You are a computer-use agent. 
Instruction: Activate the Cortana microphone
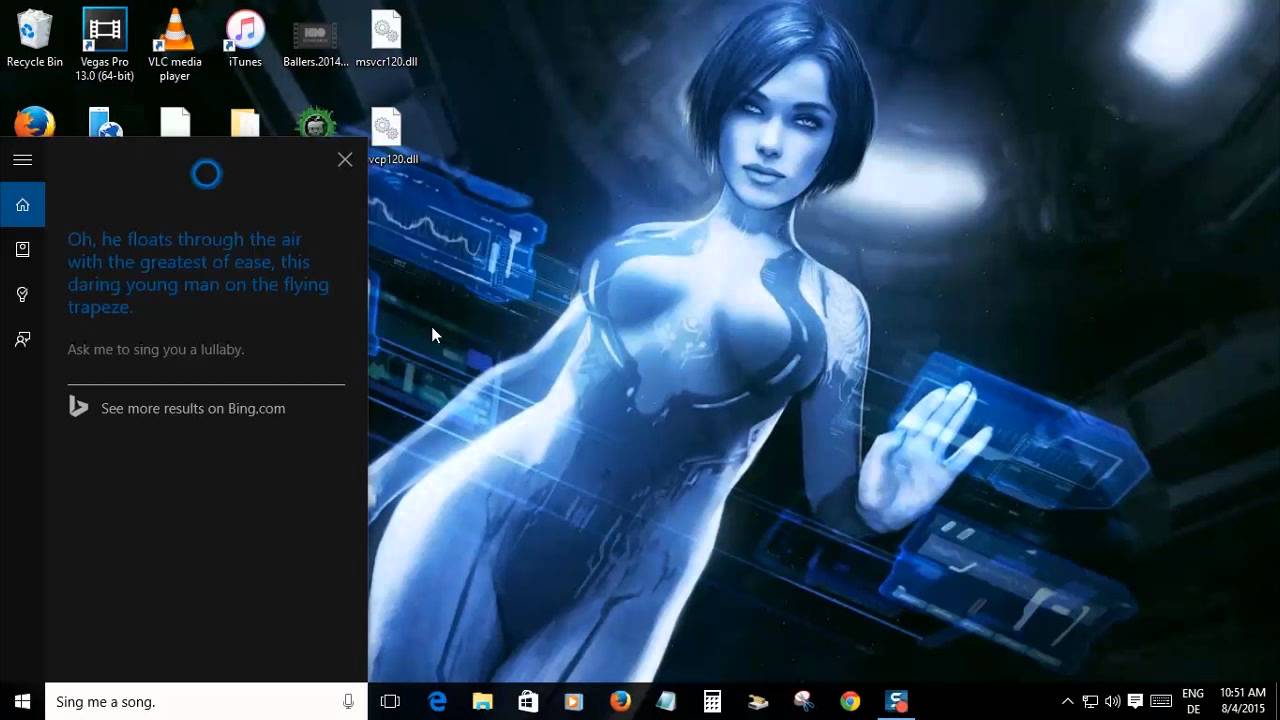[x=348, y=701]
